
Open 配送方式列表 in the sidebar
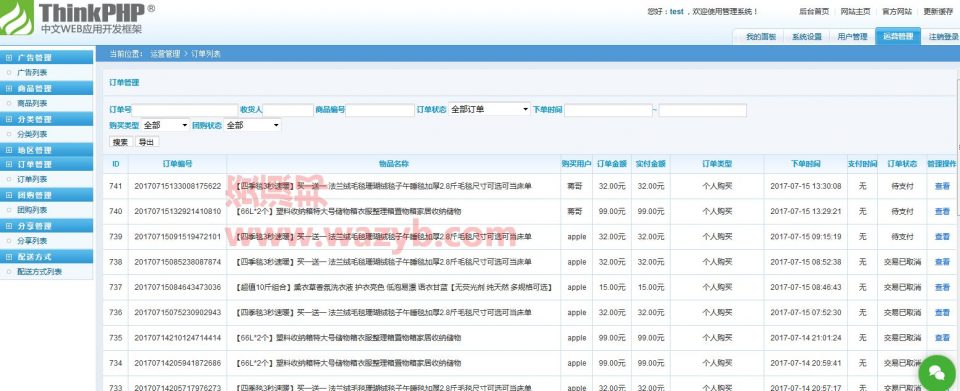[x=40, y=271]
